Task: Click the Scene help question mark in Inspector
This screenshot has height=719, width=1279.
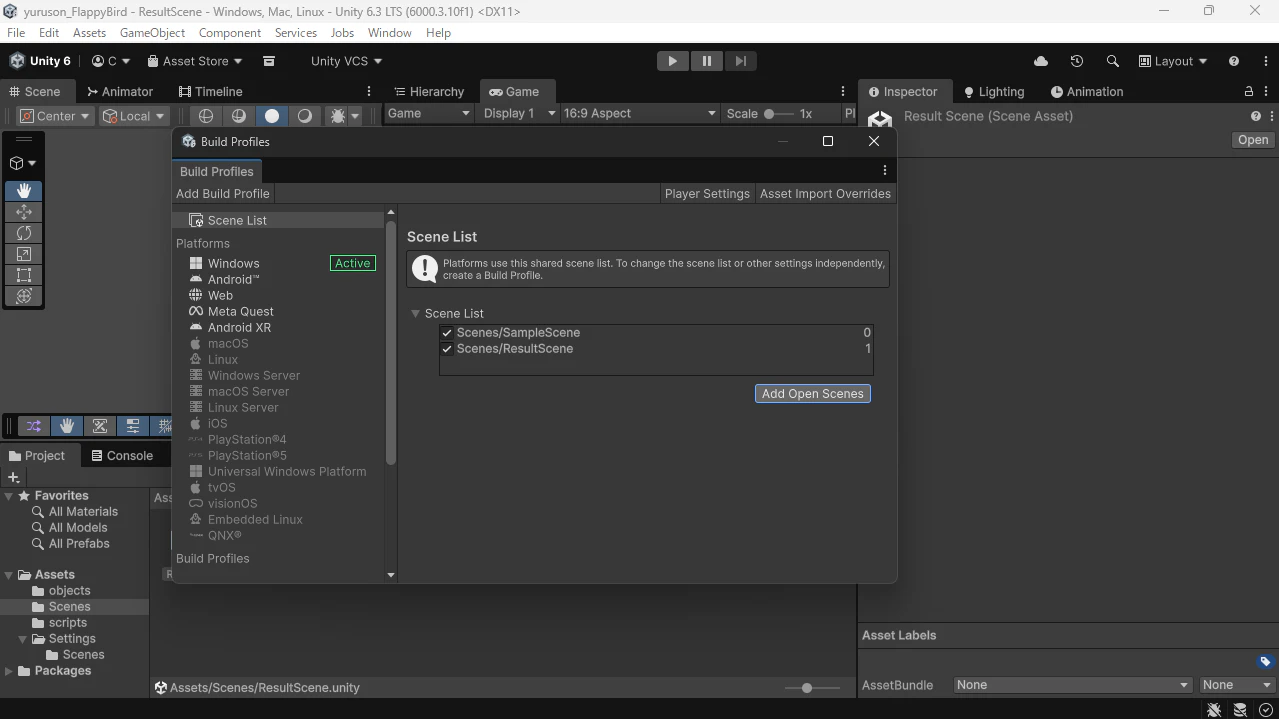Action: click(x=1256, y=116)
